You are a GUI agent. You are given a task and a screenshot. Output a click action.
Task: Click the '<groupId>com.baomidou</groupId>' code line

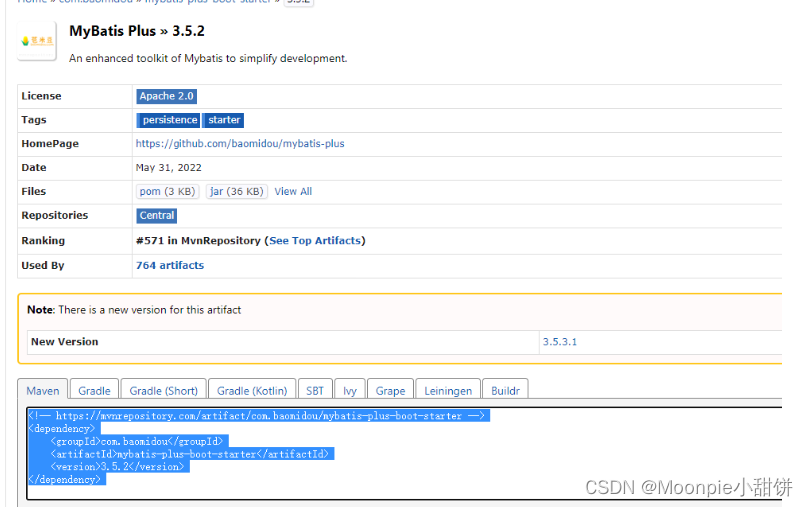pyautogui.click(x=137, y=442)
